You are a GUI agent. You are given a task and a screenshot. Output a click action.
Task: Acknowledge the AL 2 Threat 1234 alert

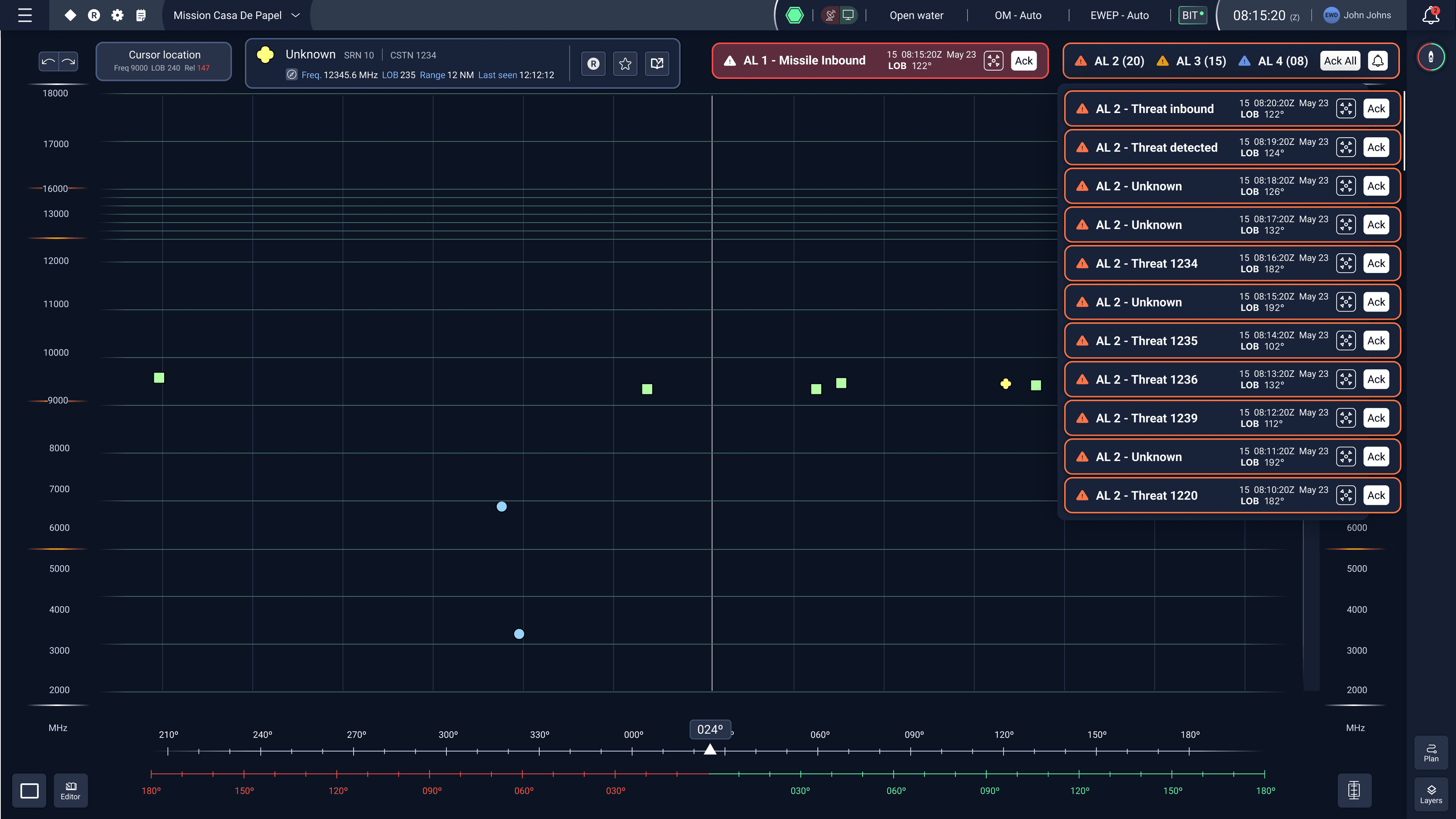[x=1376, y=263]
